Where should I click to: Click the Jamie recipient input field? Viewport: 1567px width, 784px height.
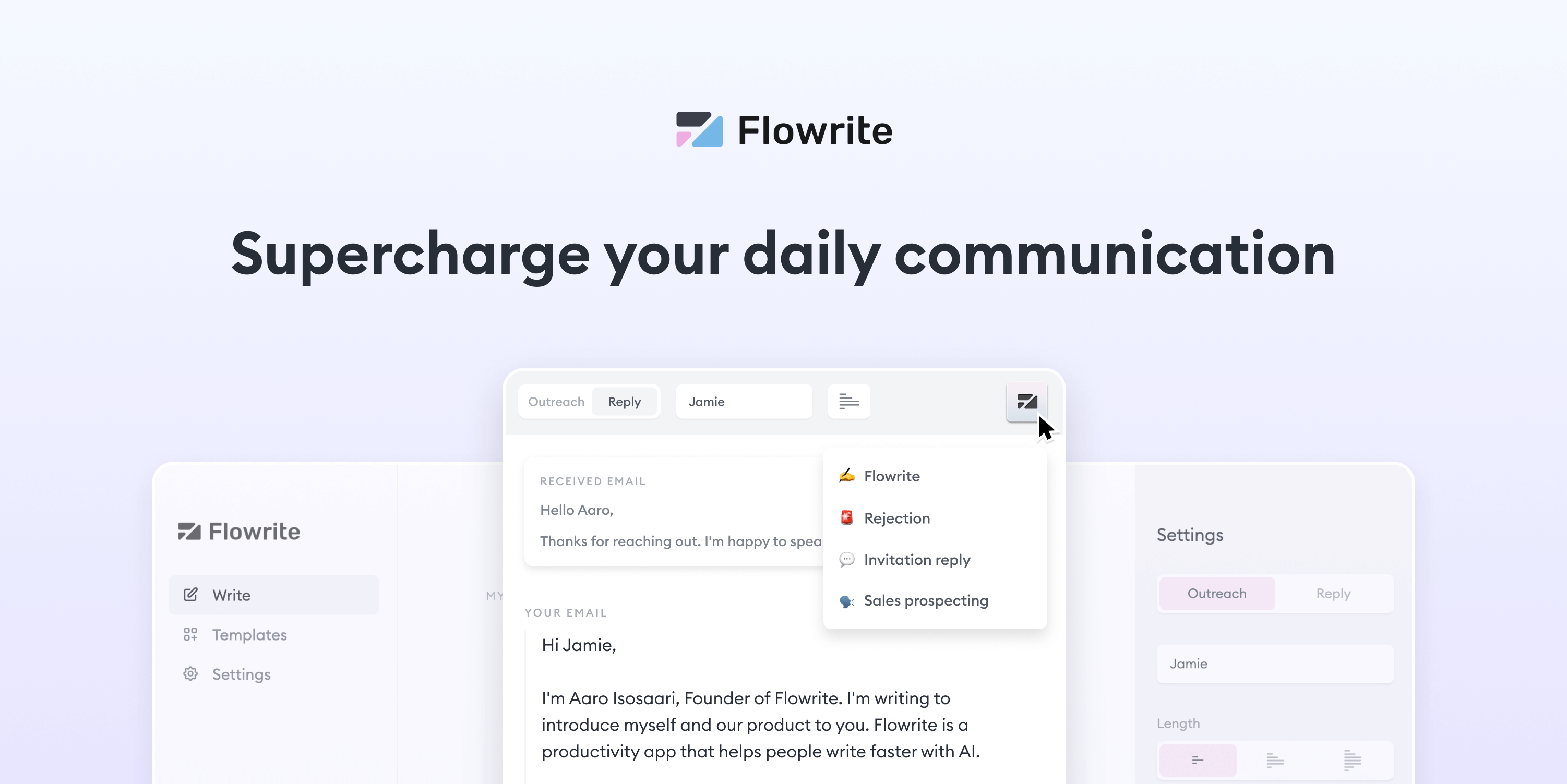[745, 401]
